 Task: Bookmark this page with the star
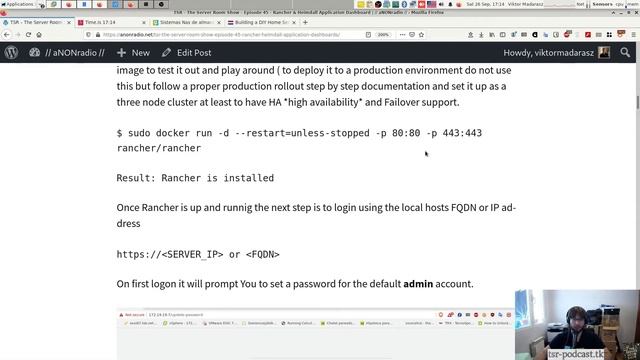tap(421, 35)
